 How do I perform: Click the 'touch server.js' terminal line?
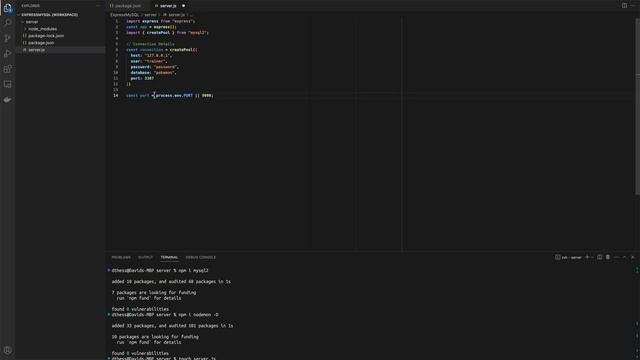(x=197, y=358)
